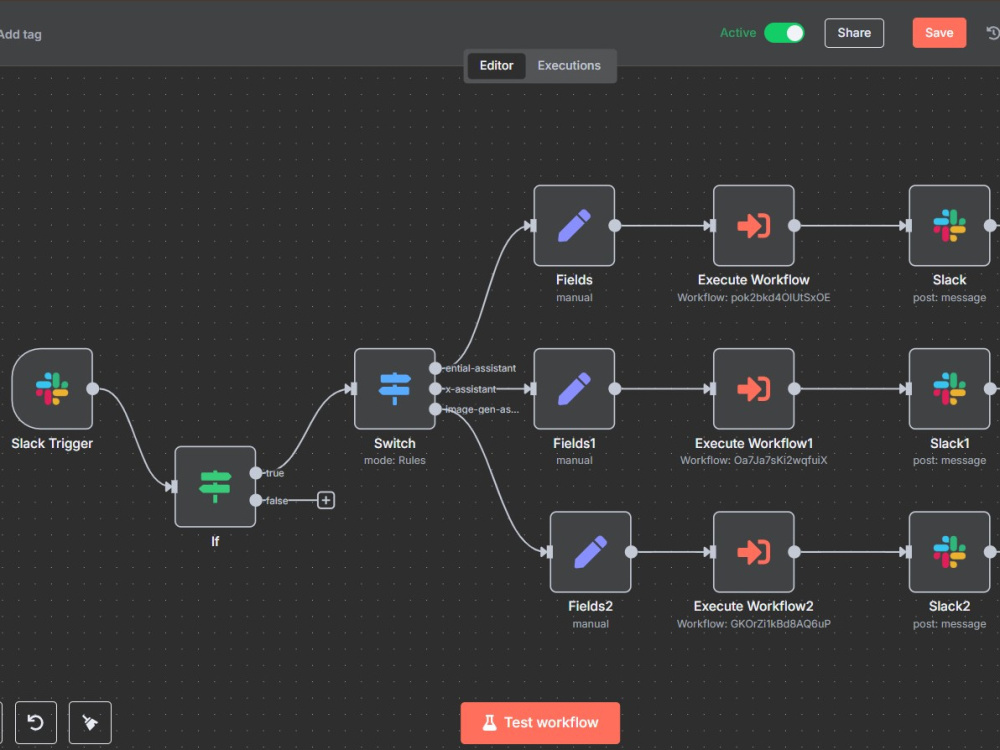Click the 'mode: Rules' label under Switch

click(395, 460)
